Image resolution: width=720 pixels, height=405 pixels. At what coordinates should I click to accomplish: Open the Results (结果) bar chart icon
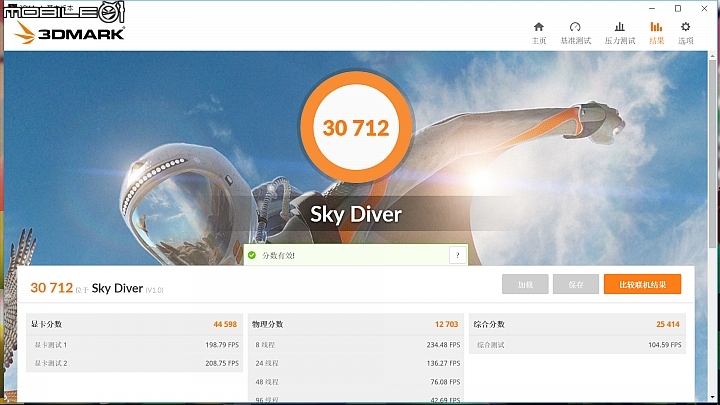[656, 27]
